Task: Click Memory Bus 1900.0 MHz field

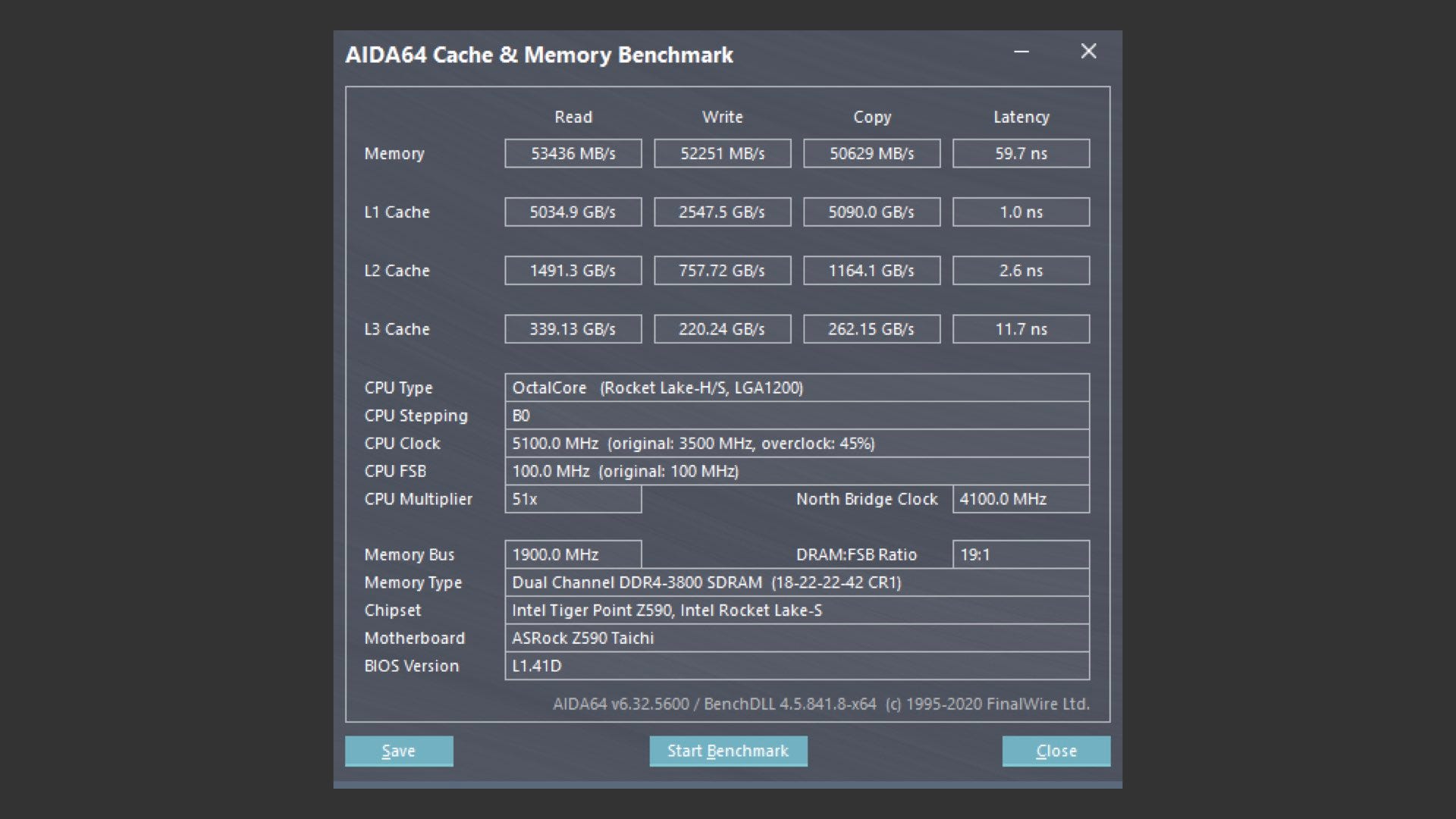Action: click(573, 554)
